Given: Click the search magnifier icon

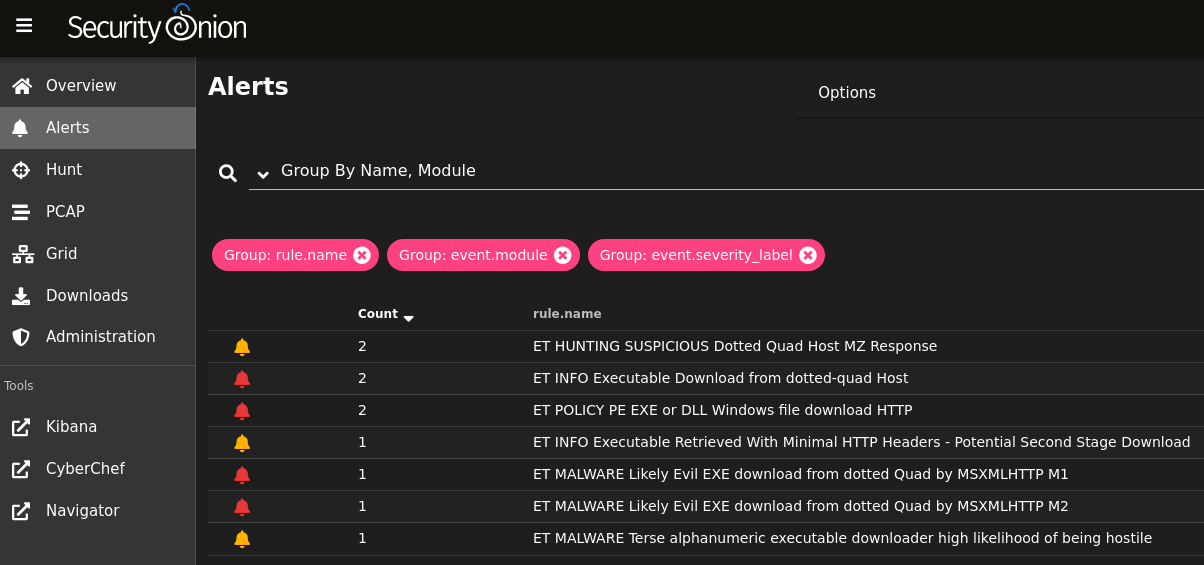Looking at the screenshot, I should (x=228, y=174).
